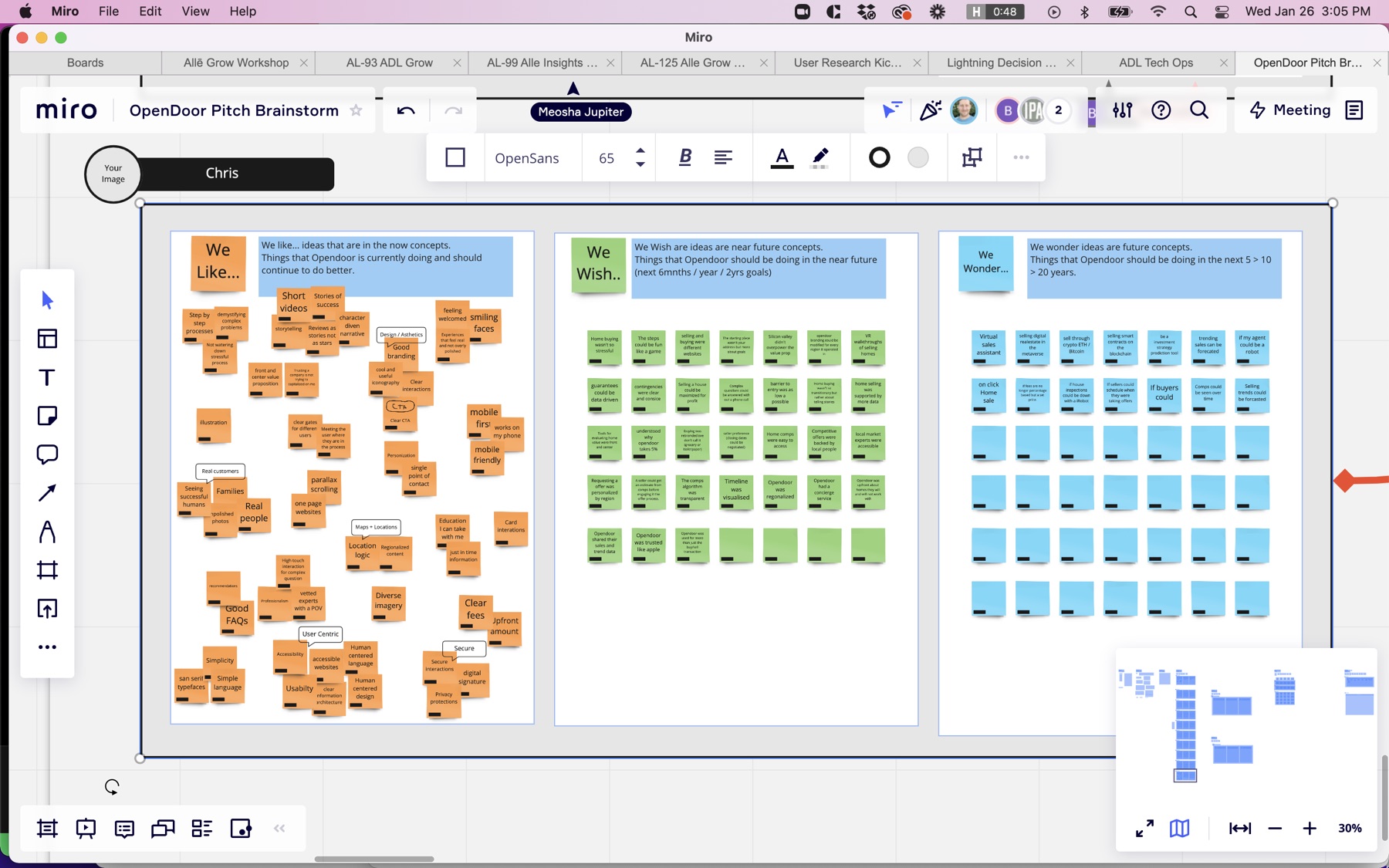Open the Upload tool
This screenshot has height=868, width=1389.
(x=47, y=609)
